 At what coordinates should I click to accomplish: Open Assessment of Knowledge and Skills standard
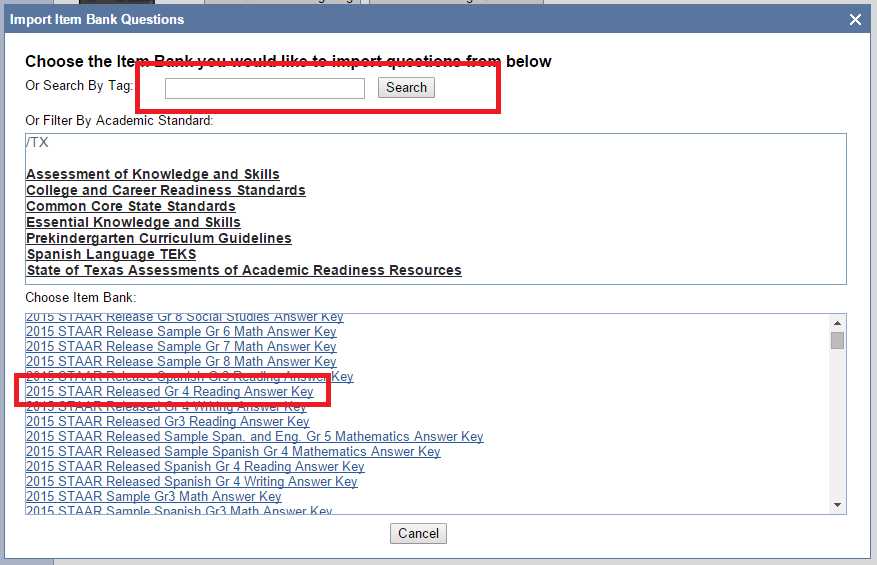(153, 175)
